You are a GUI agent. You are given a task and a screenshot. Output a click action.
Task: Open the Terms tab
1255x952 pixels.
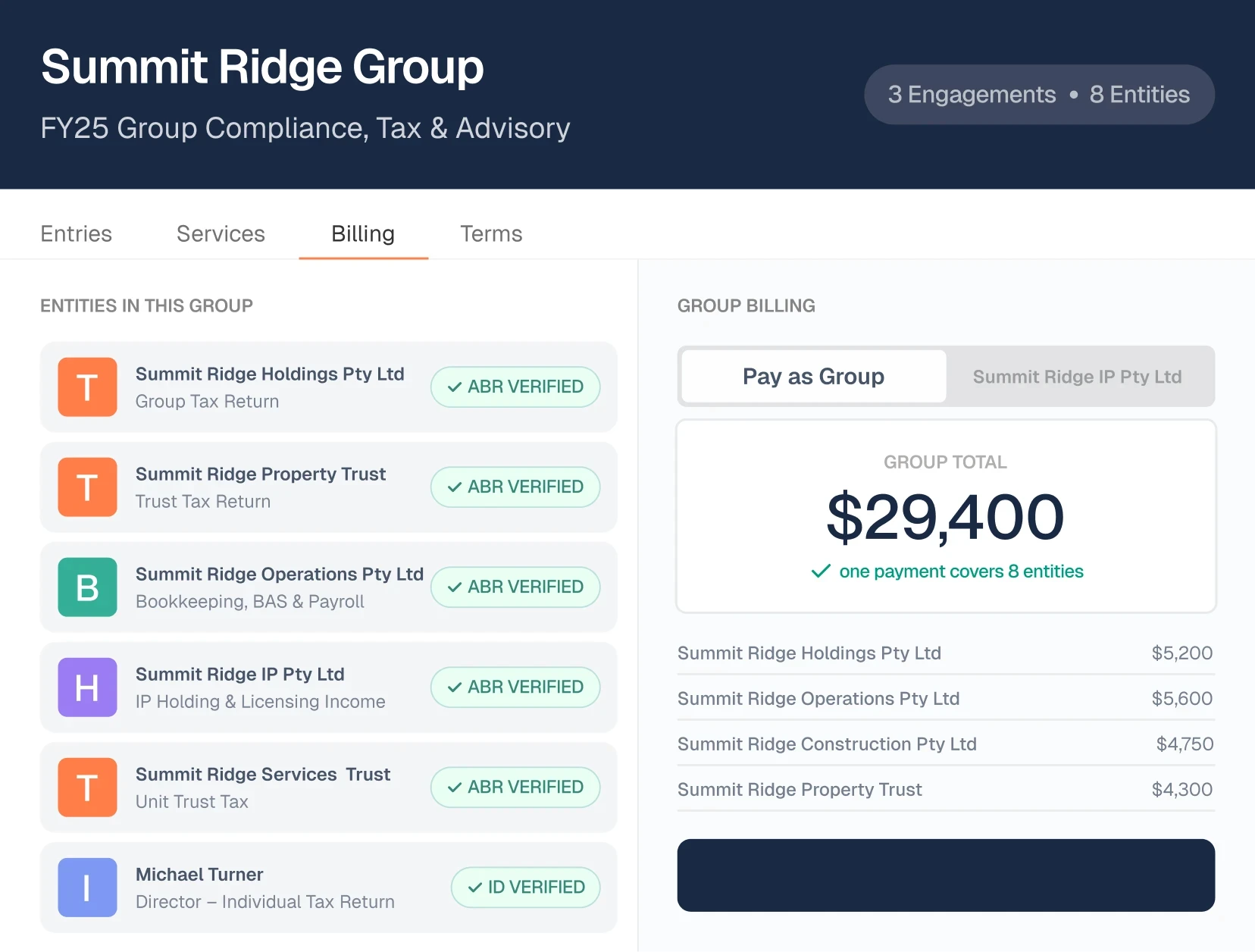click(x=491, y=233)
